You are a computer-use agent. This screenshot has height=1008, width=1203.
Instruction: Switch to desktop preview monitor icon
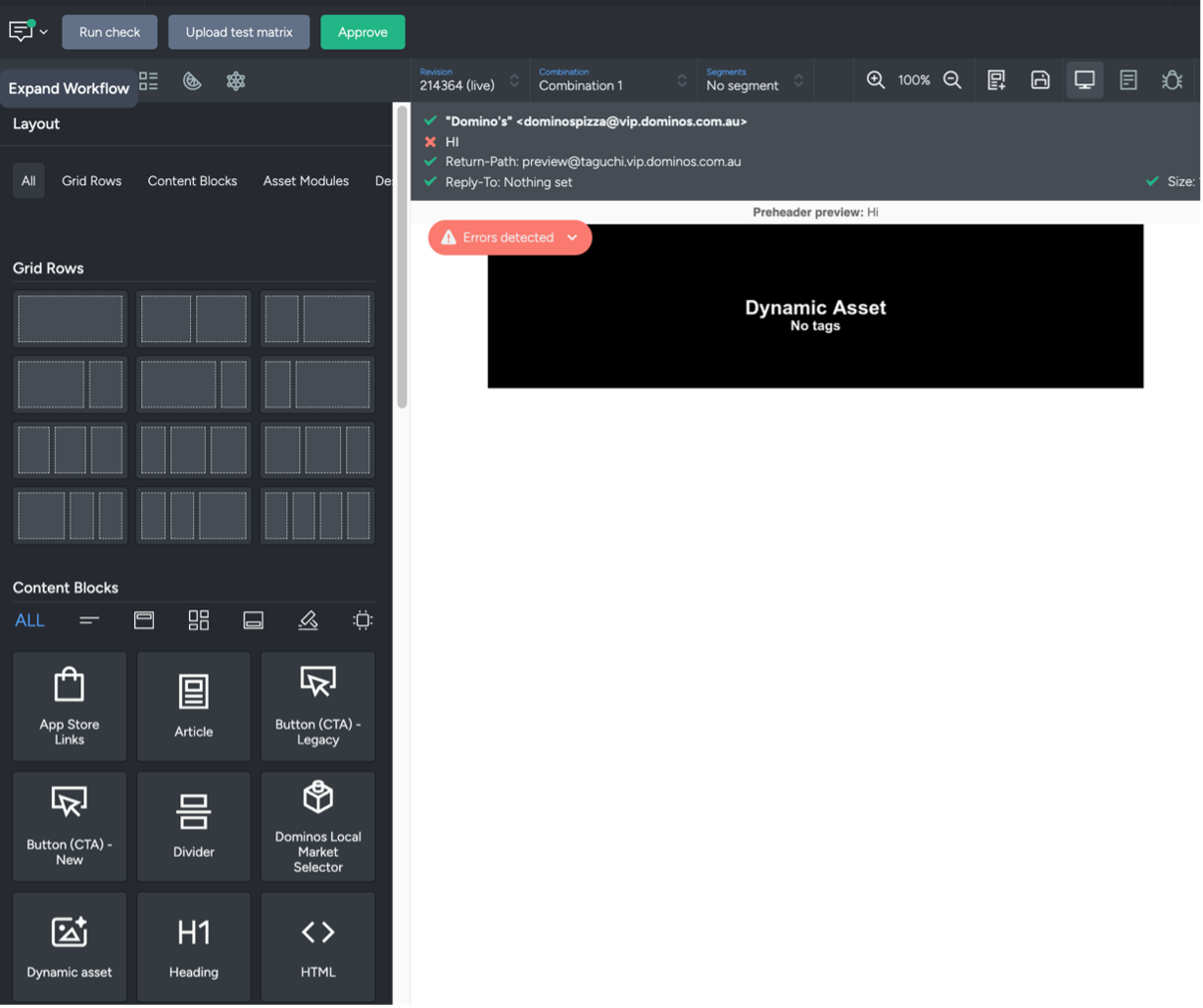coord(1084,80)
